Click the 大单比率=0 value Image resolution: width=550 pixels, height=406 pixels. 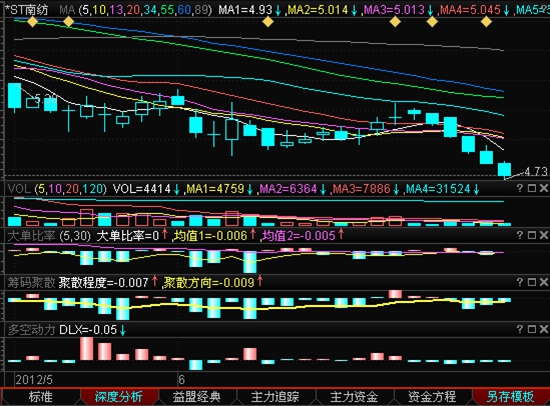pos(128,236)
